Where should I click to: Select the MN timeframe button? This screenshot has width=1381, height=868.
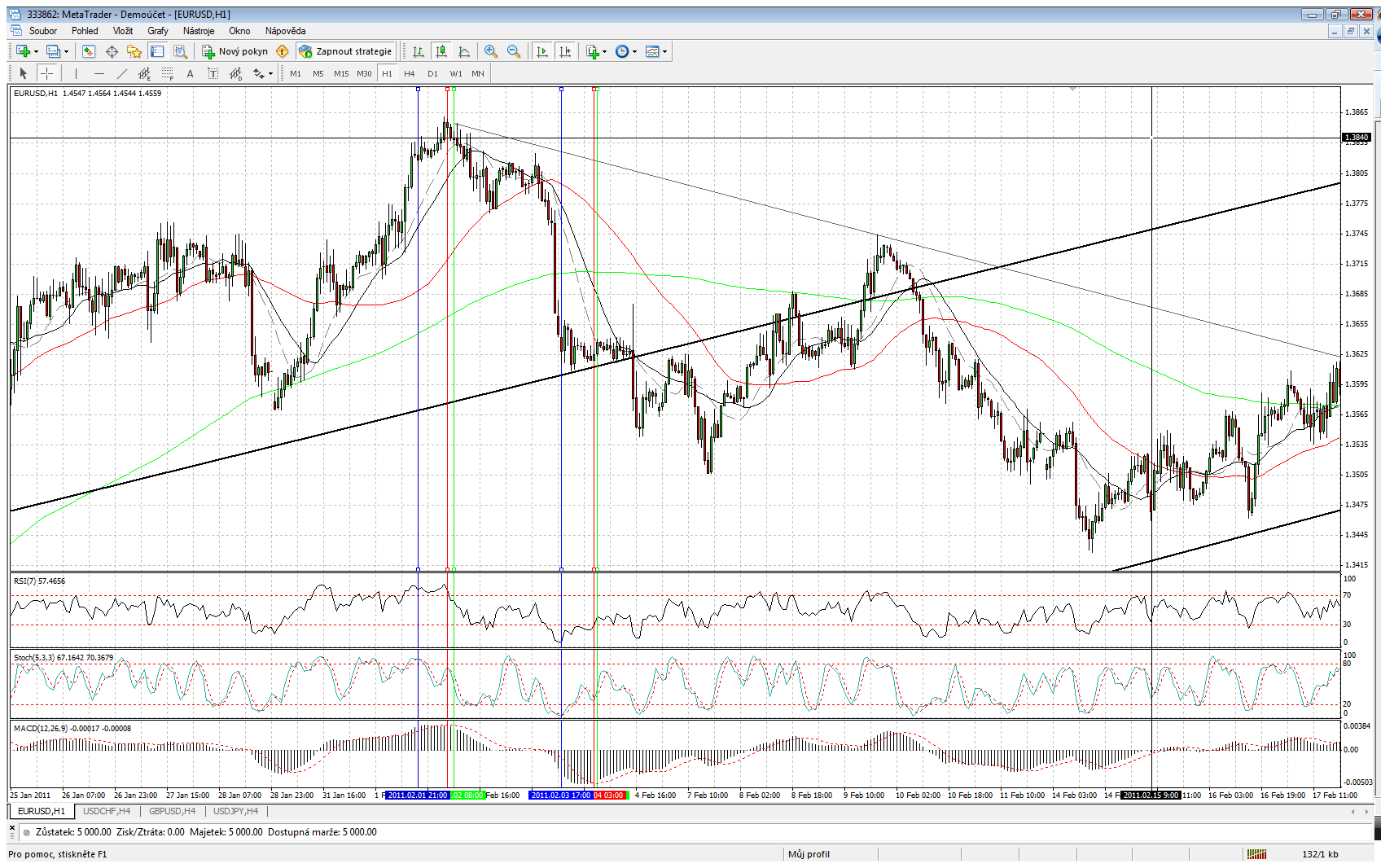point(478,73)
